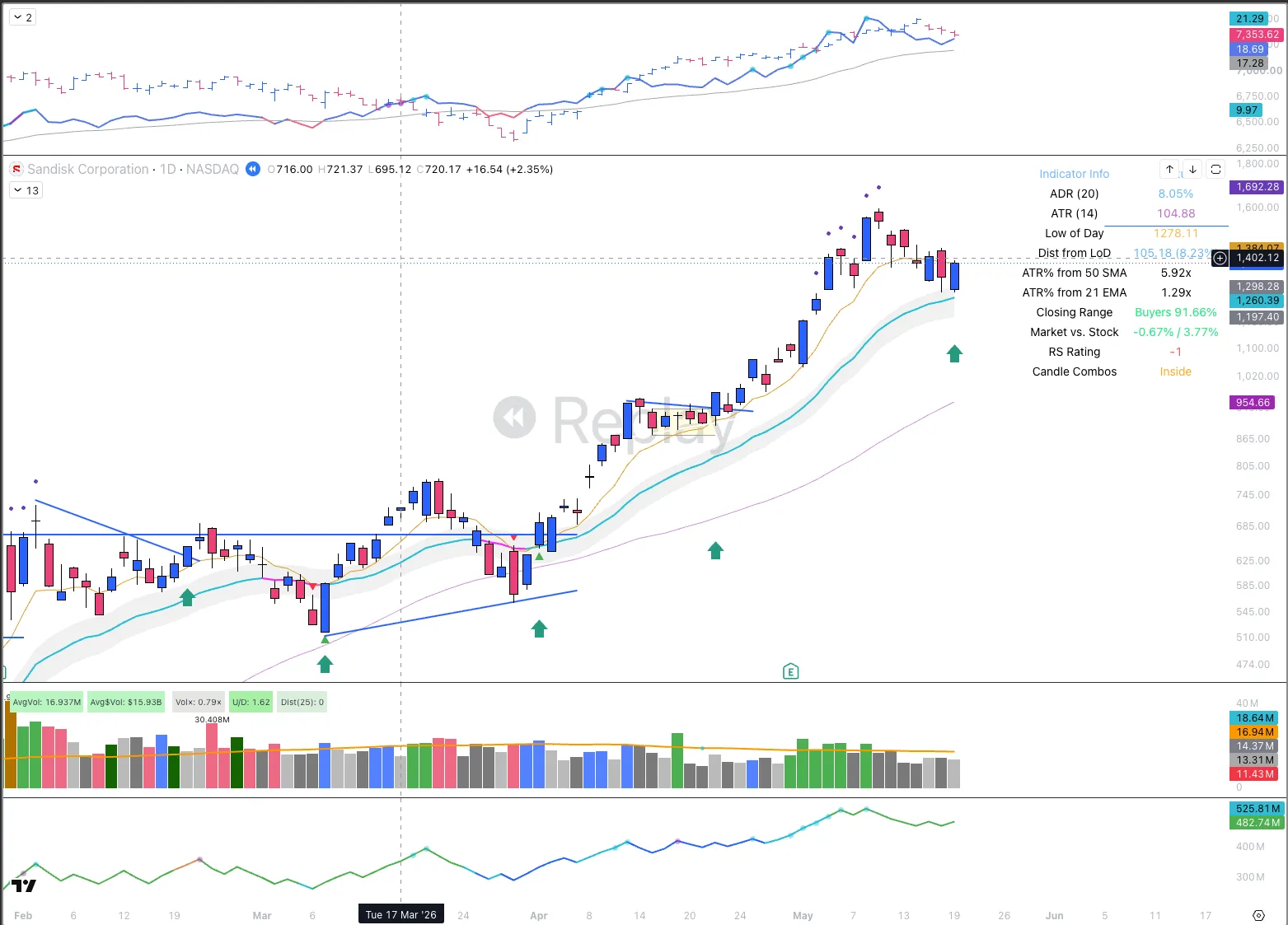Click the plus icon beside the 1,402.12 price
This screenshot has height=925, width=1288.
[x=1220, y=258]
